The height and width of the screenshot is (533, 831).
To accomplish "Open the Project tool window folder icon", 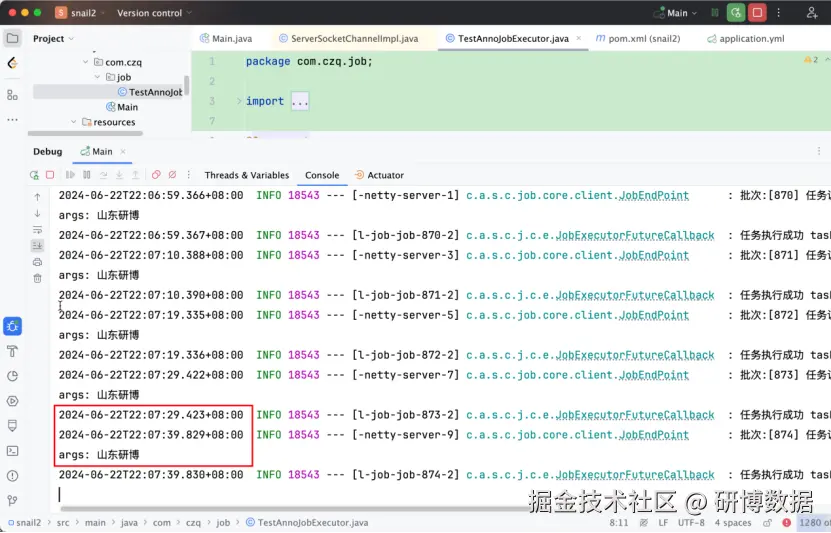I will (12, 38).
